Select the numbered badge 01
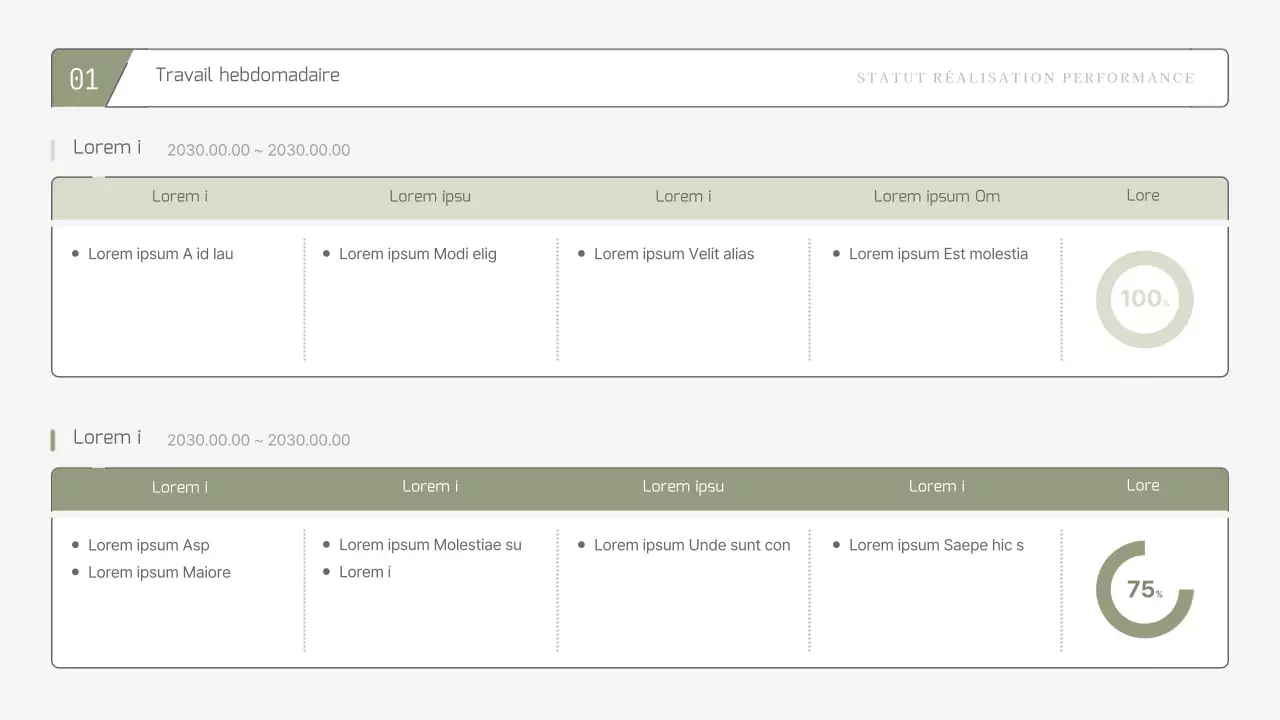 click(84, 77)
